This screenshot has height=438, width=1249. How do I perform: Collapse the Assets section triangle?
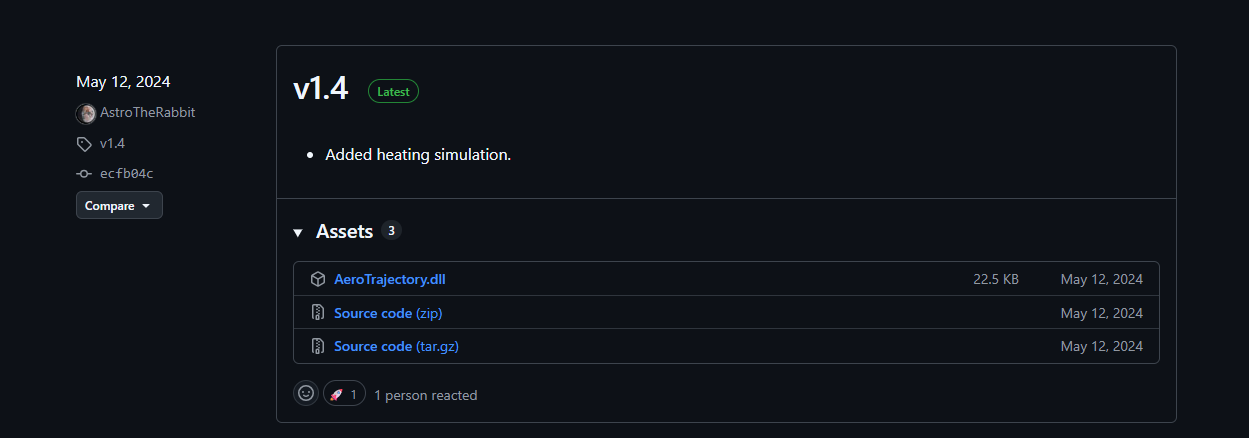[x=298, y=232]
